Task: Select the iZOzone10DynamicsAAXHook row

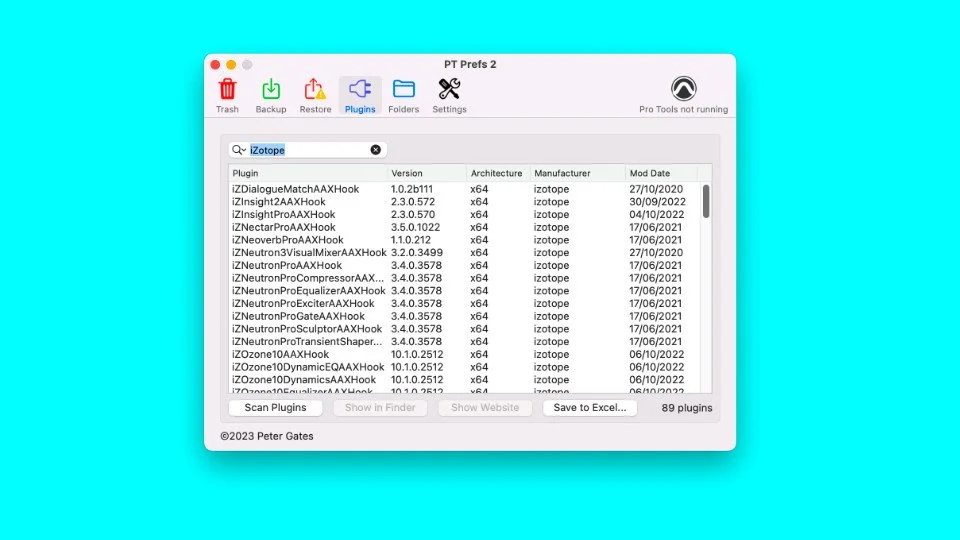Action: [464, 380]
